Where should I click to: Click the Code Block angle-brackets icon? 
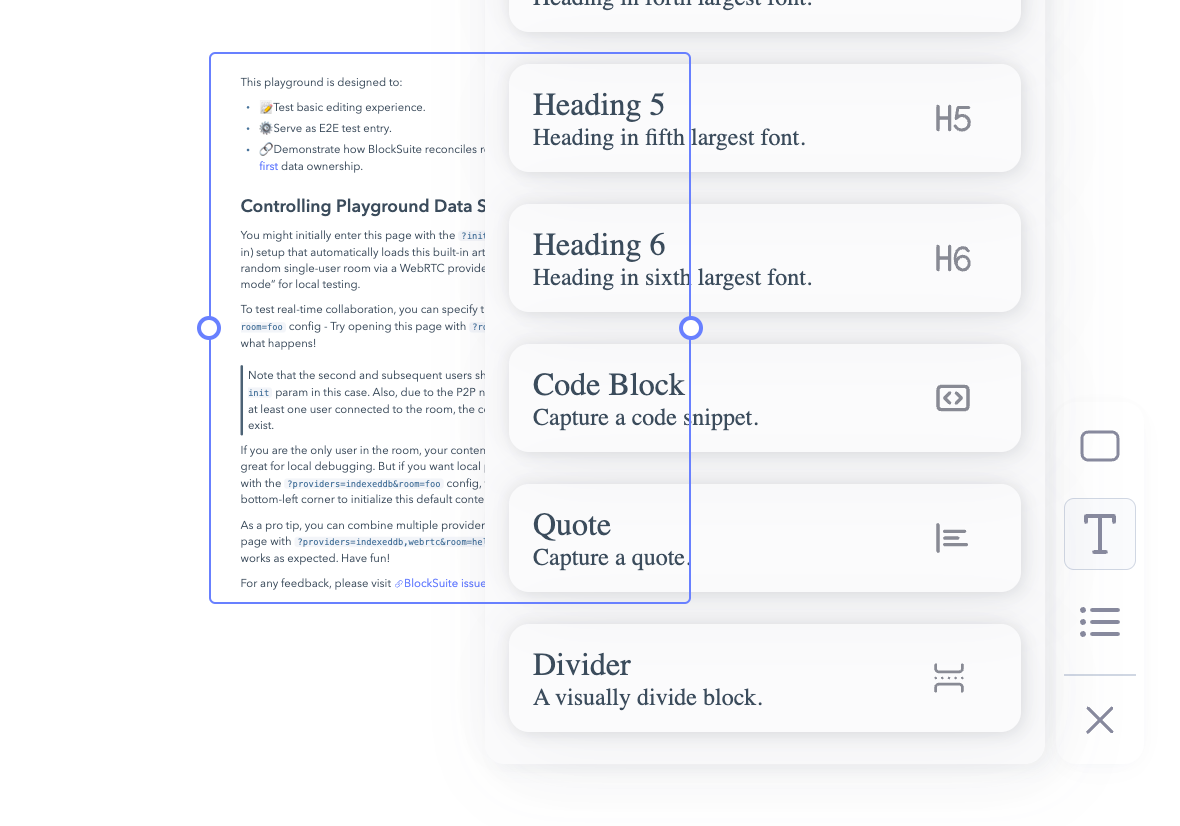click(952, 397)
